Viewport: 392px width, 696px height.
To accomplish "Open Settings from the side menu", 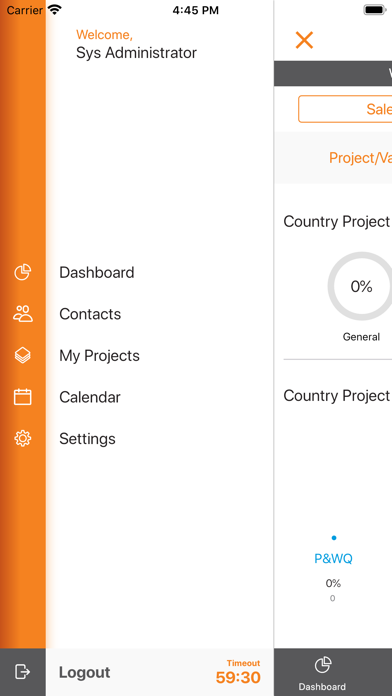I will coord(87,439).
